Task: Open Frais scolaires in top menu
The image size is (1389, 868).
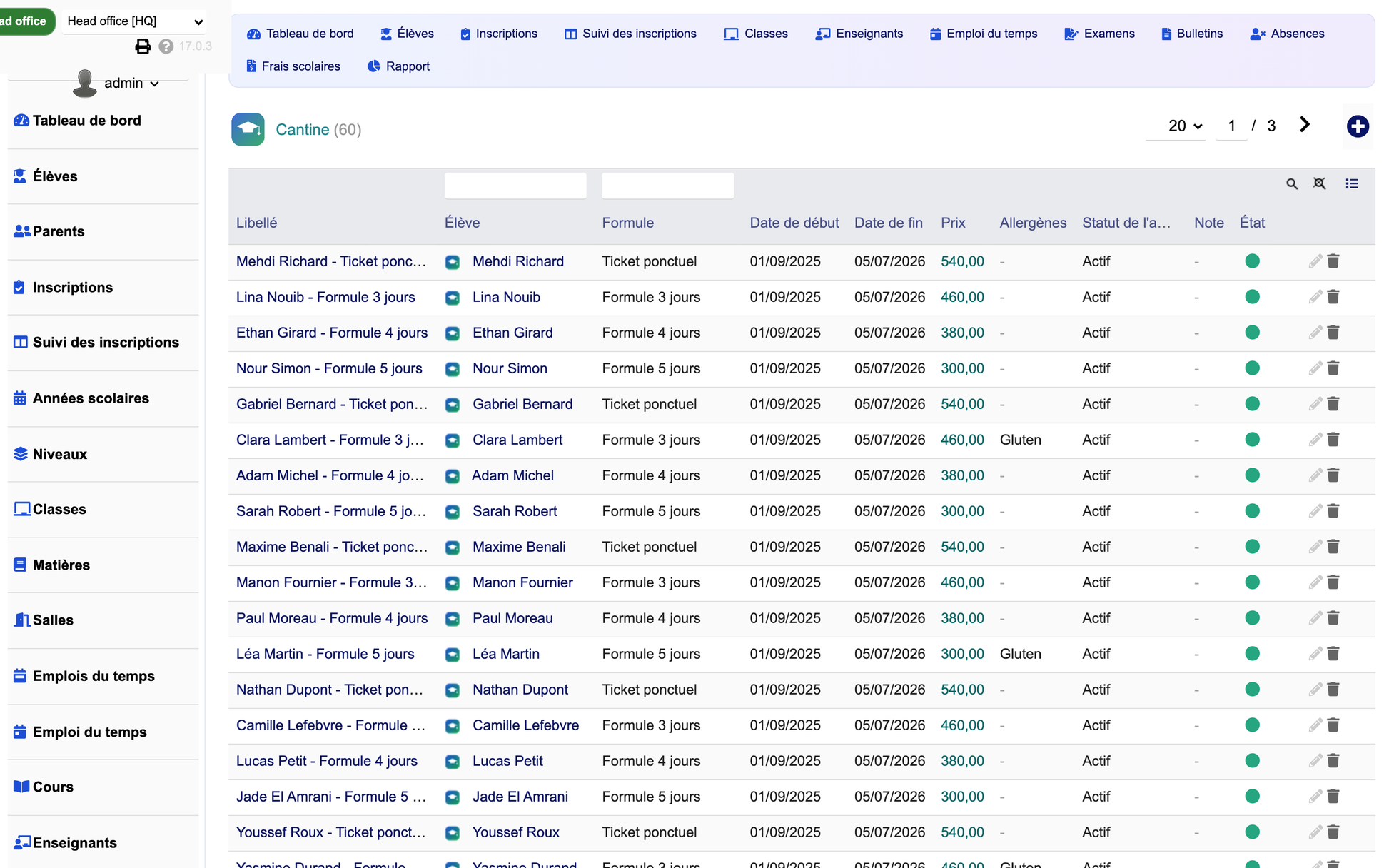Action: (x=293, y=66)
